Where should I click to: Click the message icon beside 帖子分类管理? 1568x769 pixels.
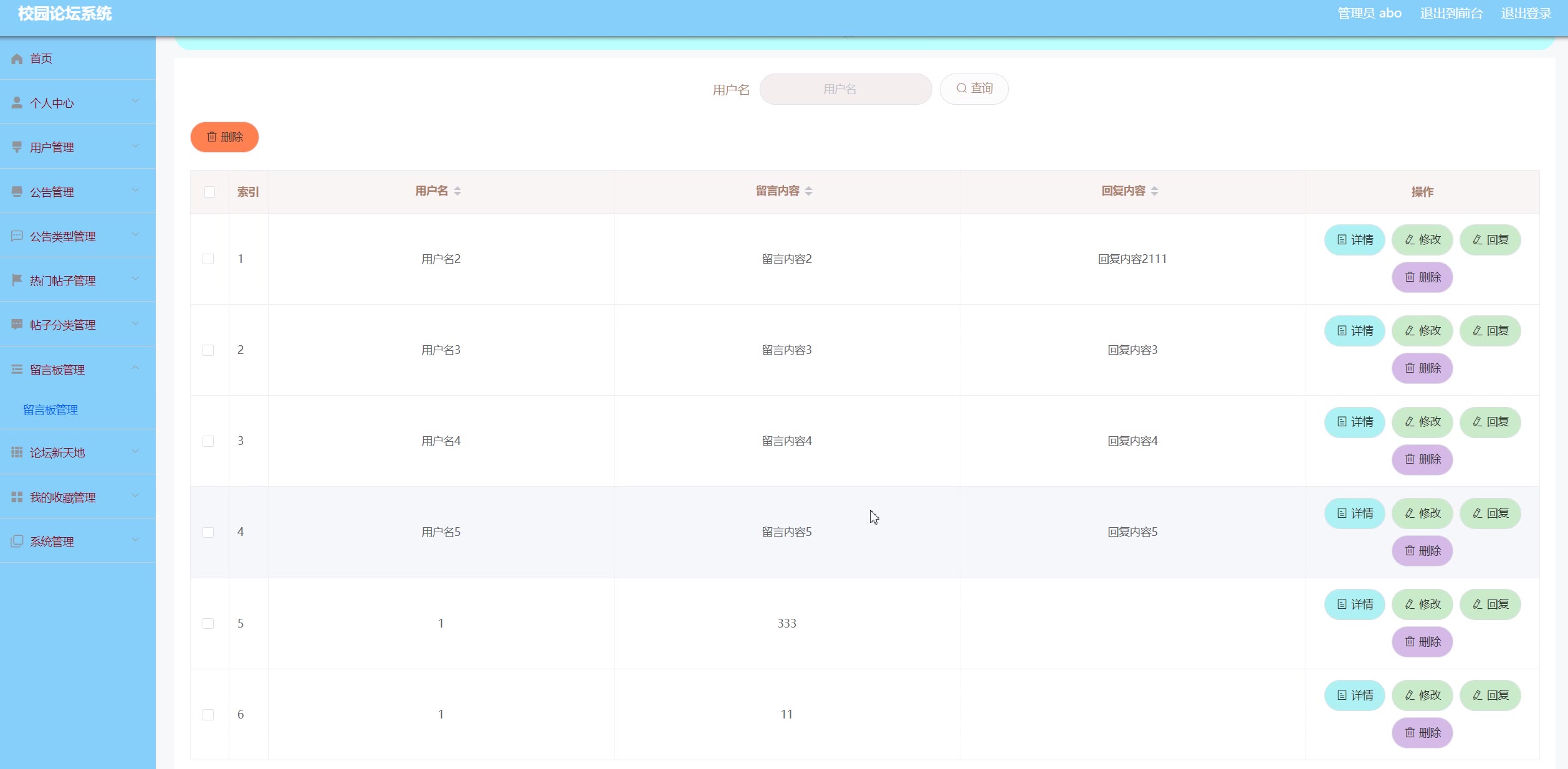(17, 325)
